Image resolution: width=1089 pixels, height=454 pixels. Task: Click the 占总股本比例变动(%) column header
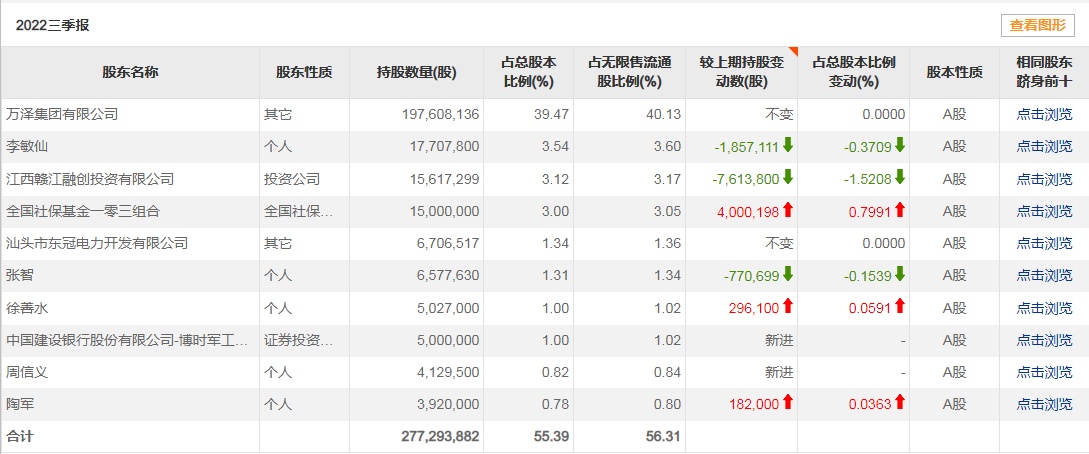854,72
